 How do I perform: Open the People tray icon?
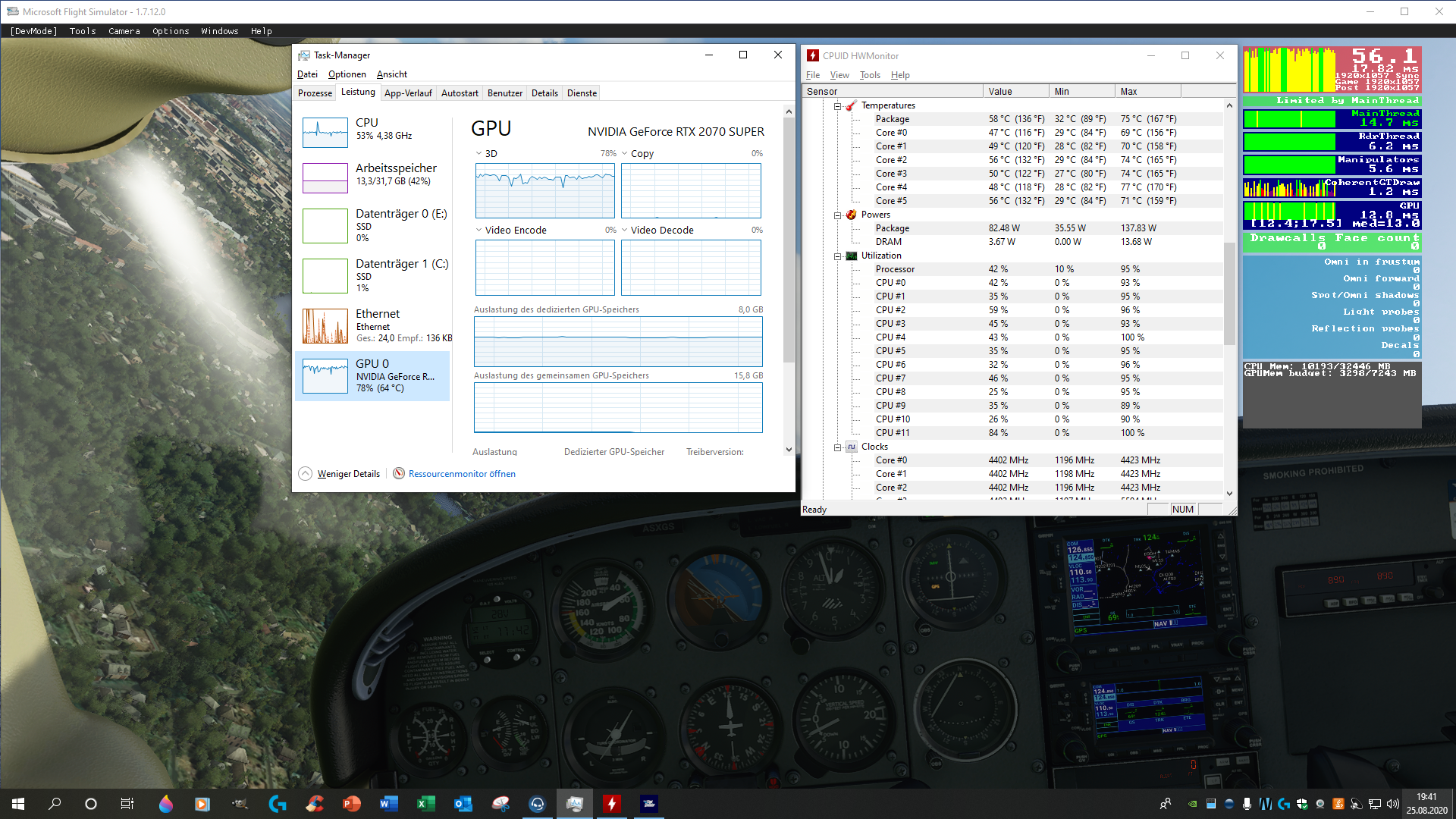1165,804
